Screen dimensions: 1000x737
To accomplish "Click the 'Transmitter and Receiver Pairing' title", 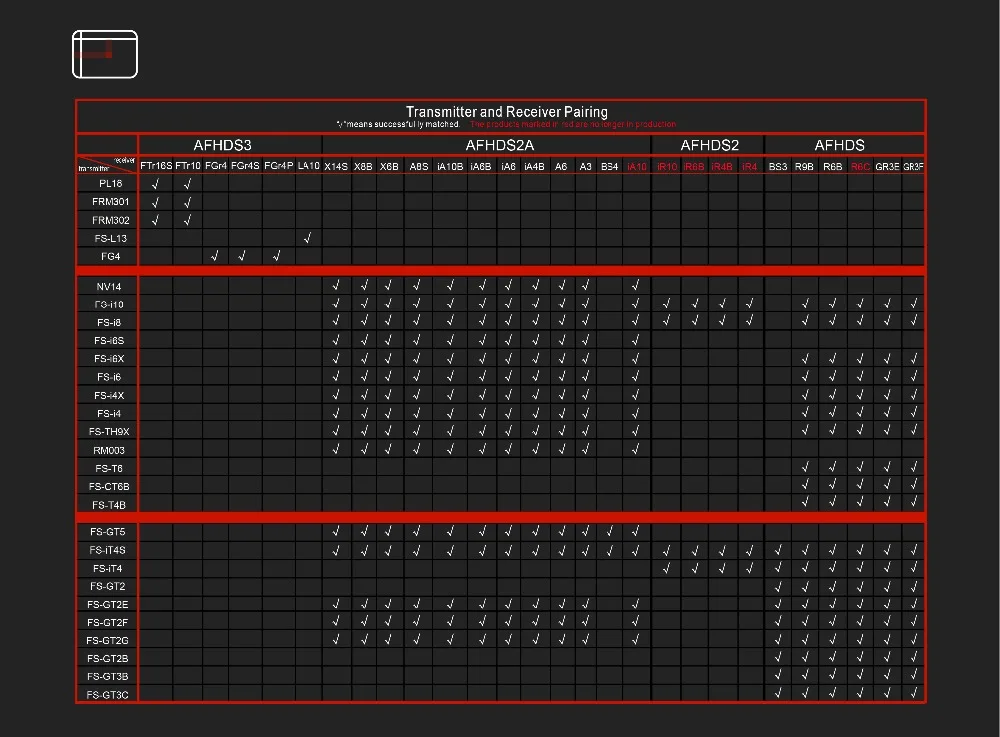I will [x=506, y=112].
